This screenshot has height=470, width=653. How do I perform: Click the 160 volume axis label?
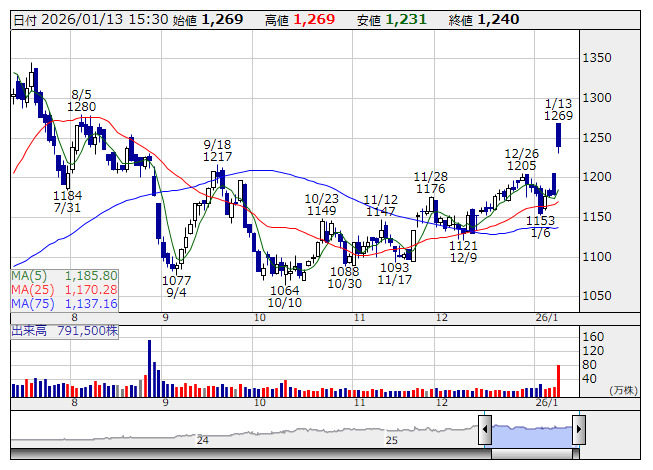[x=593, y=336]
